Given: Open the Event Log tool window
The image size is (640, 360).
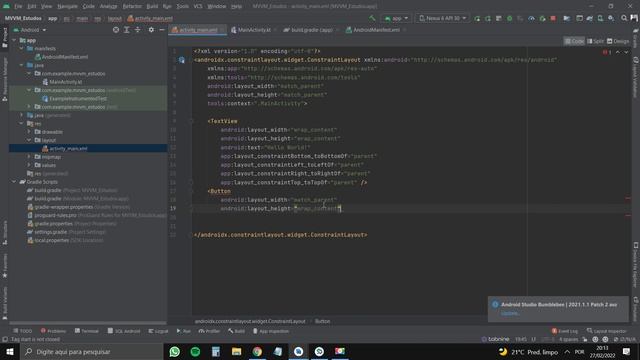Looking at the screenshot, I should tap(564, 331).
